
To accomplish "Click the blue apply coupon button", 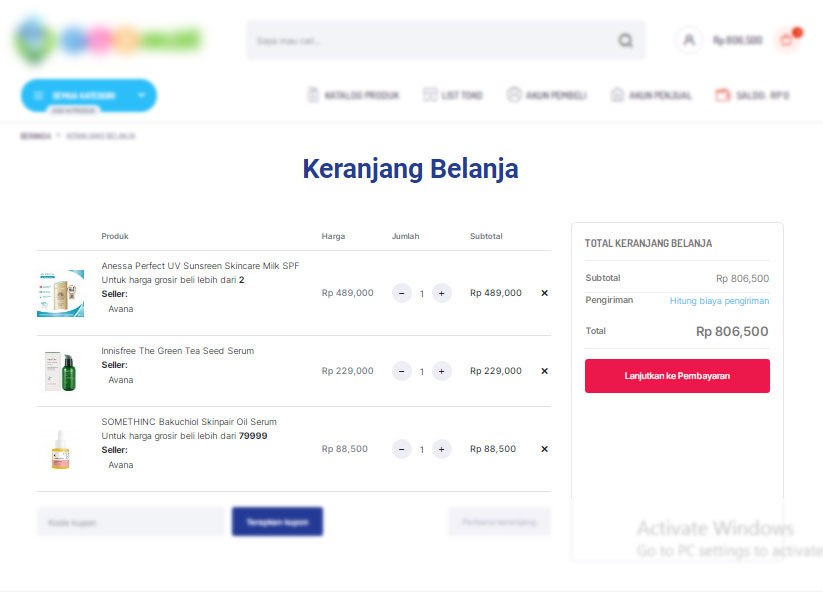I will coord(277,522).
